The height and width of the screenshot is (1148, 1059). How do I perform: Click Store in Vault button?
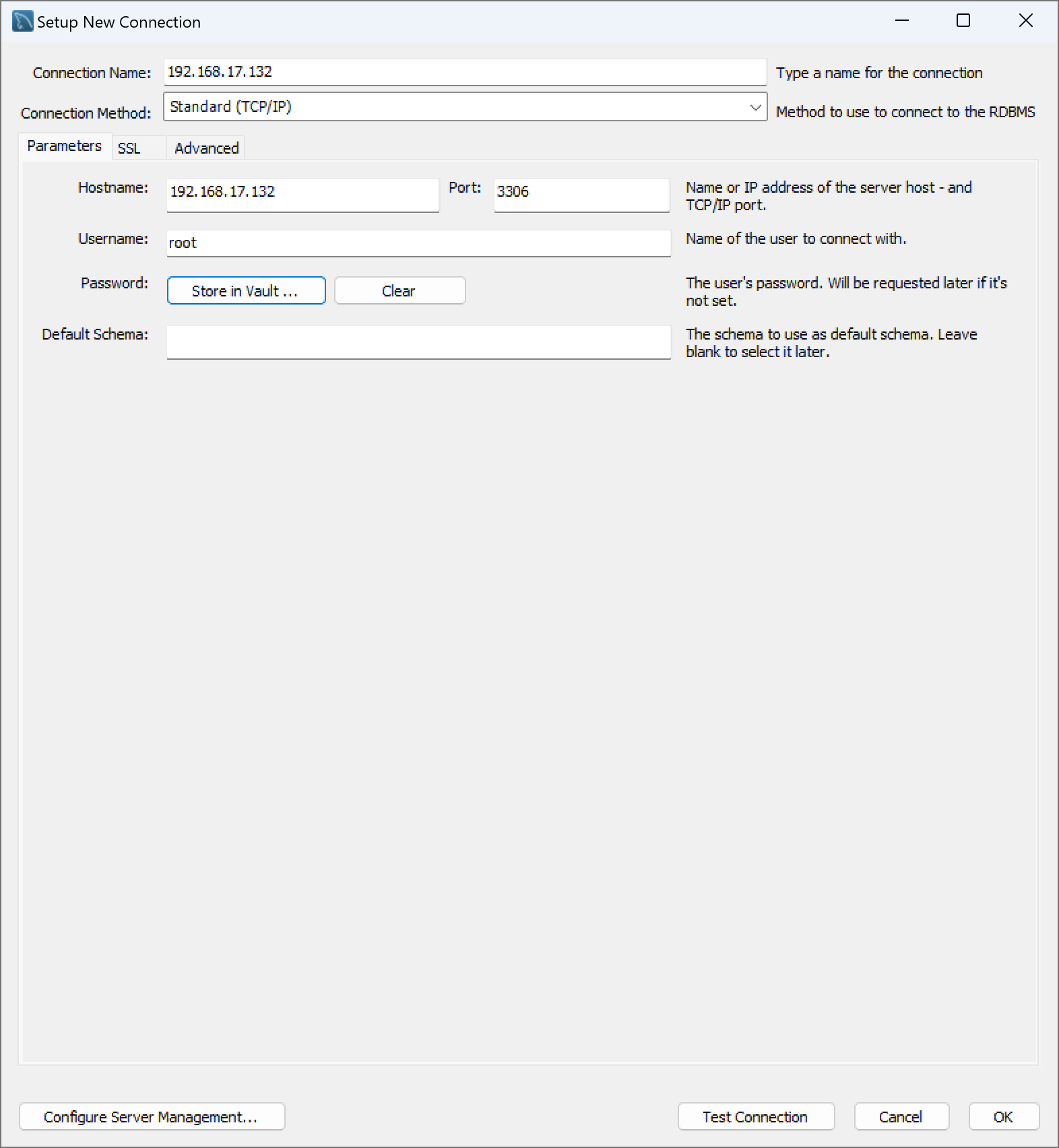coord(246,290)
